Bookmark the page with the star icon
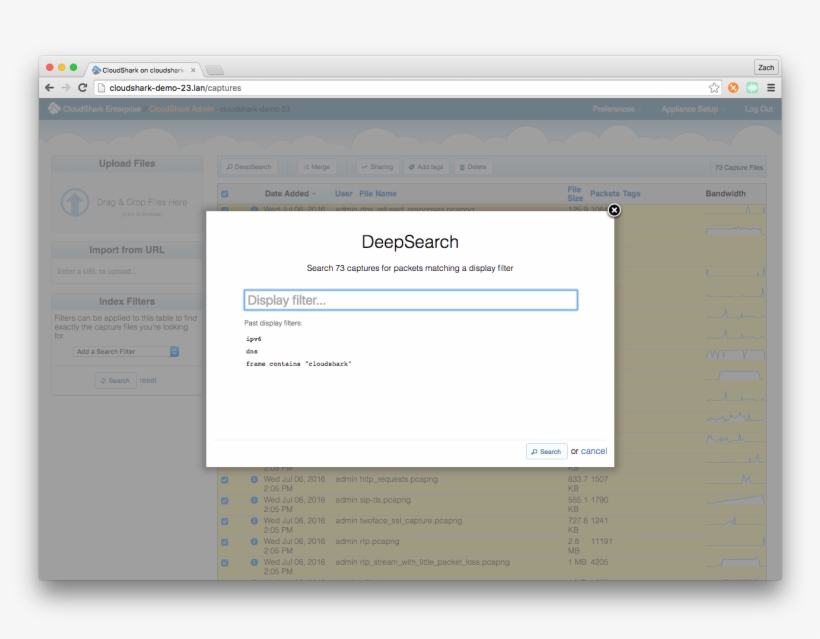Screen dimensions: 820x639 tap(714, 88)
